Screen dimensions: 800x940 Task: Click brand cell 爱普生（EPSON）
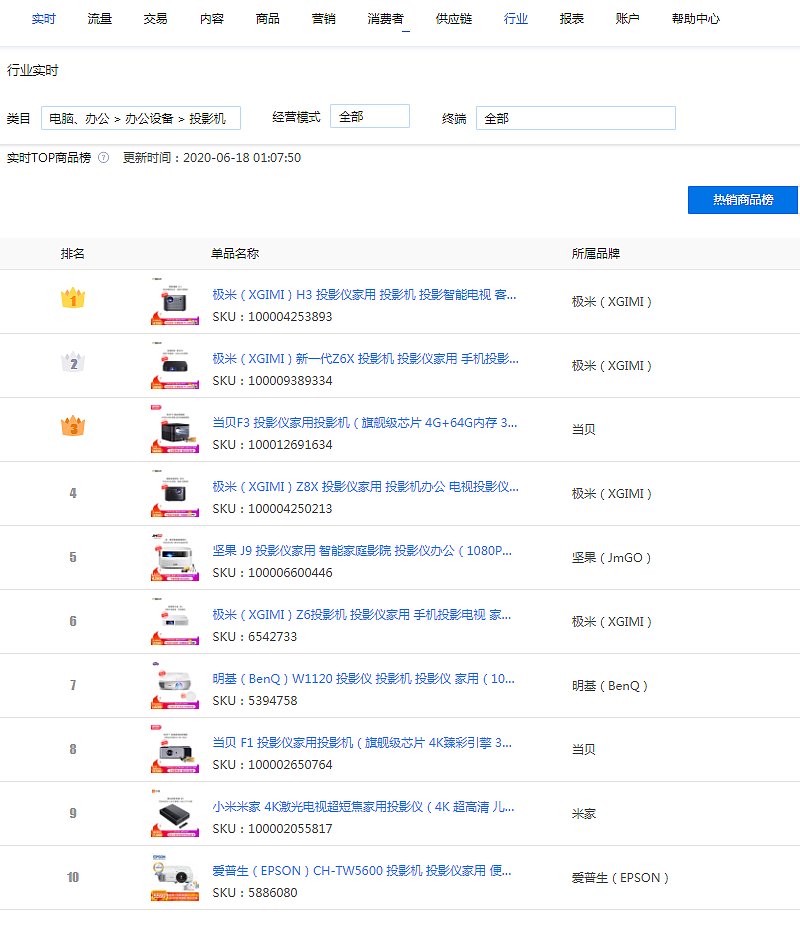click(x=620, y=878)
